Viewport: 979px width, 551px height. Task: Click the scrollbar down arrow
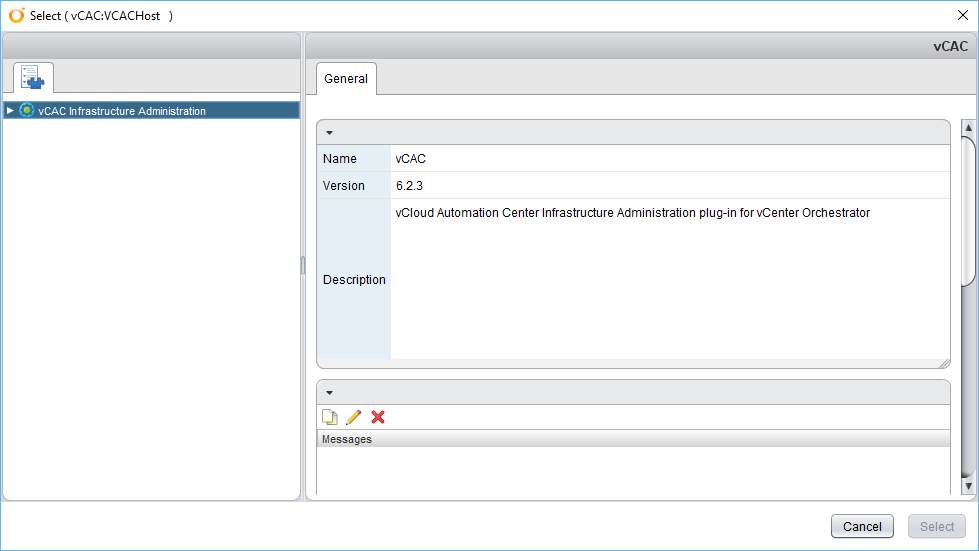point(967,485)
